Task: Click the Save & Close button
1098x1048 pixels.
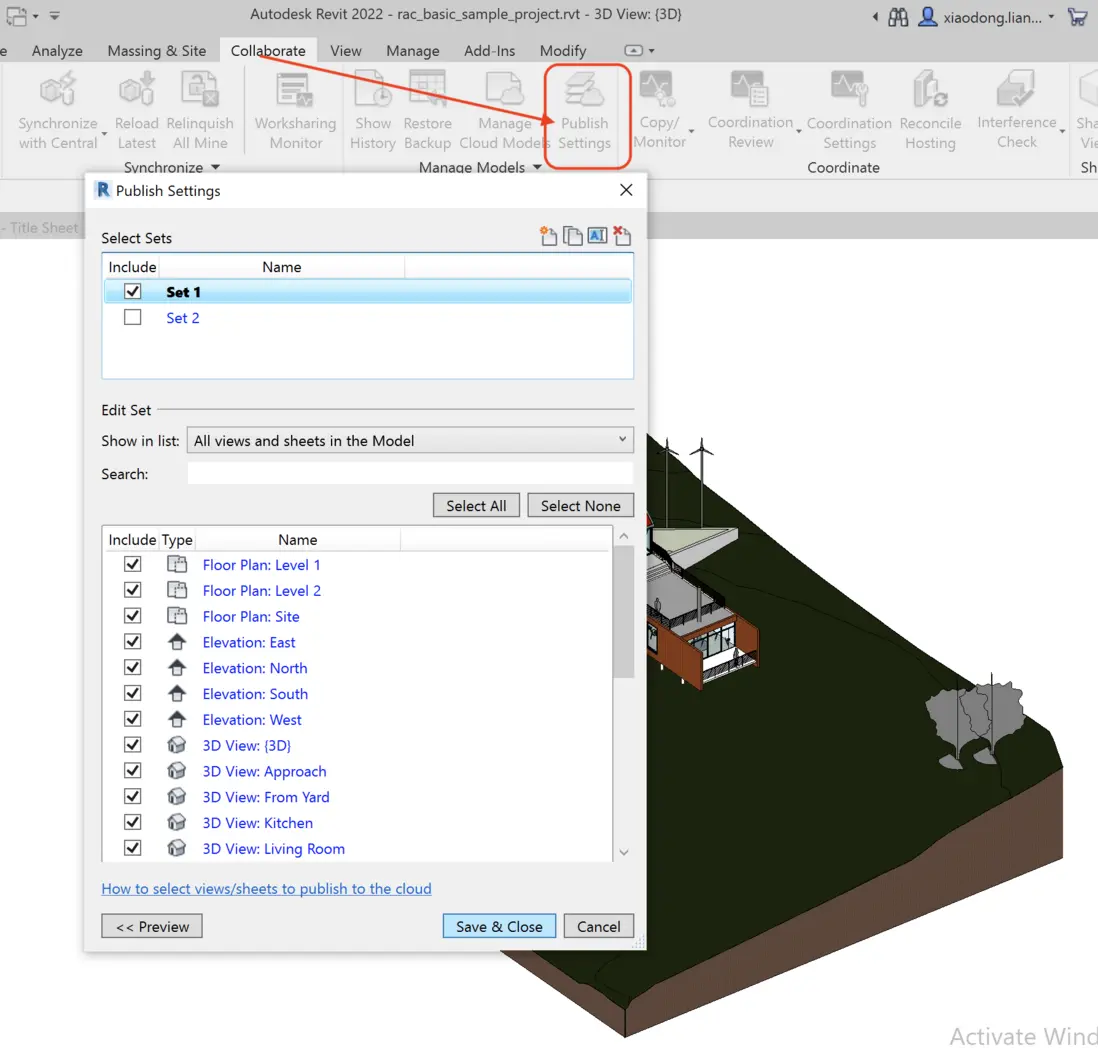Action: 499,926
